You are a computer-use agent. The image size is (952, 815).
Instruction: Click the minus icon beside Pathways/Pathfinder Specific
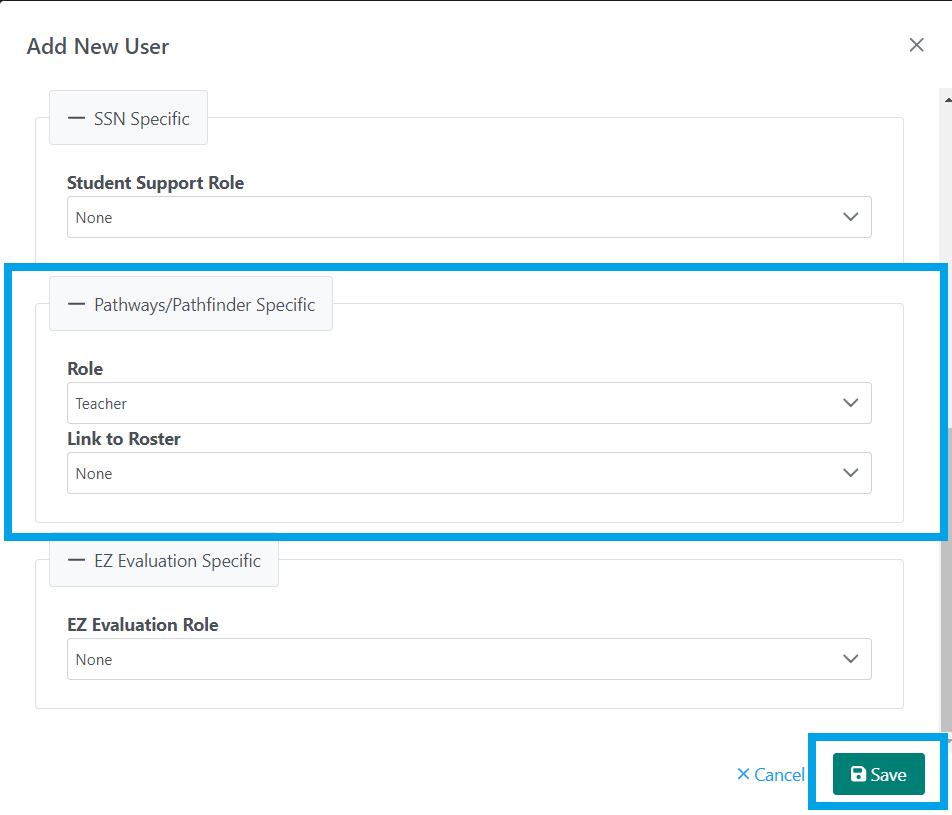[76, 304]
